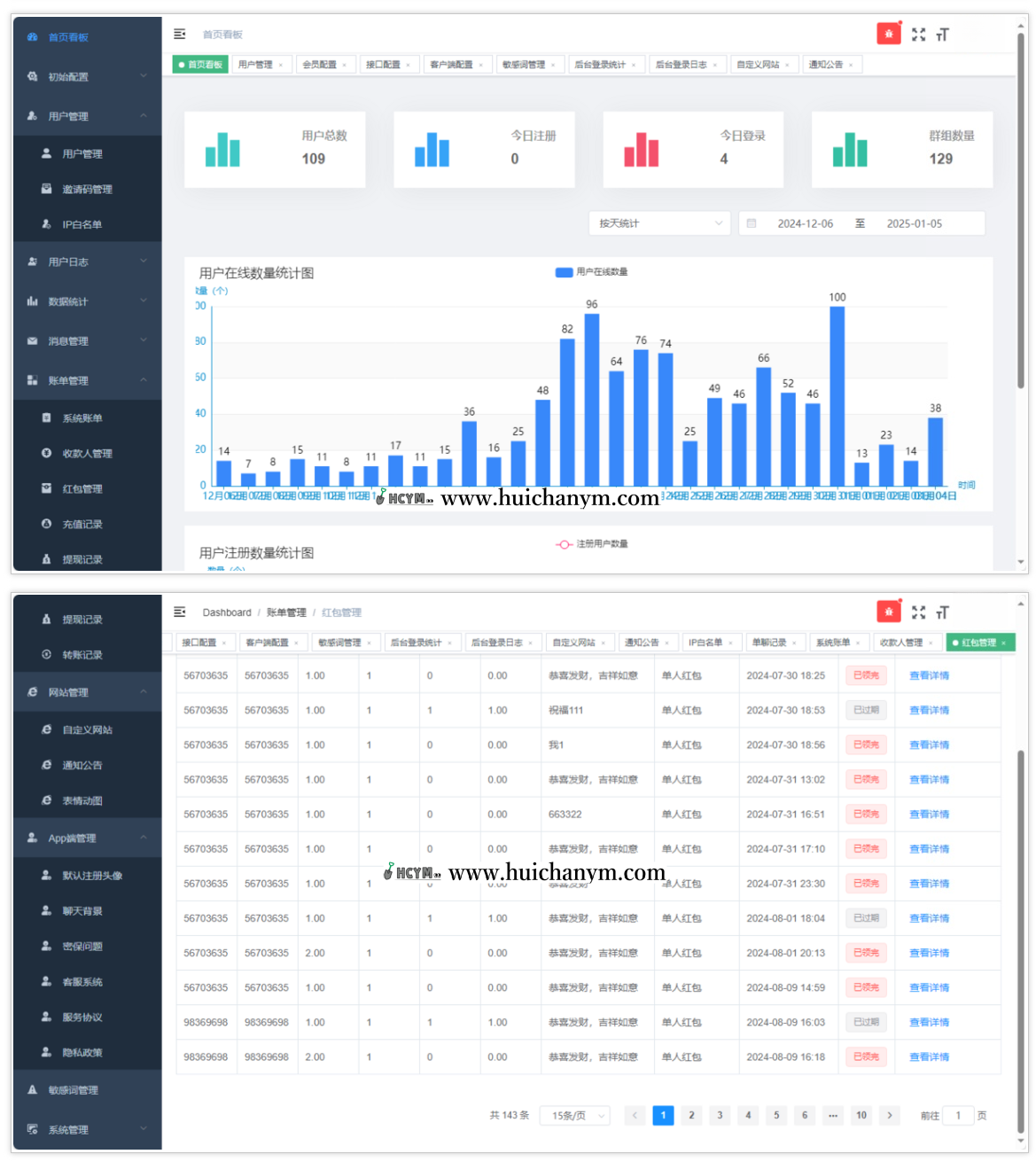The width and height of the screenshot is (1036, 1162).
Task: Switch to the 会员配置 tab
Action: click(320, 65)
